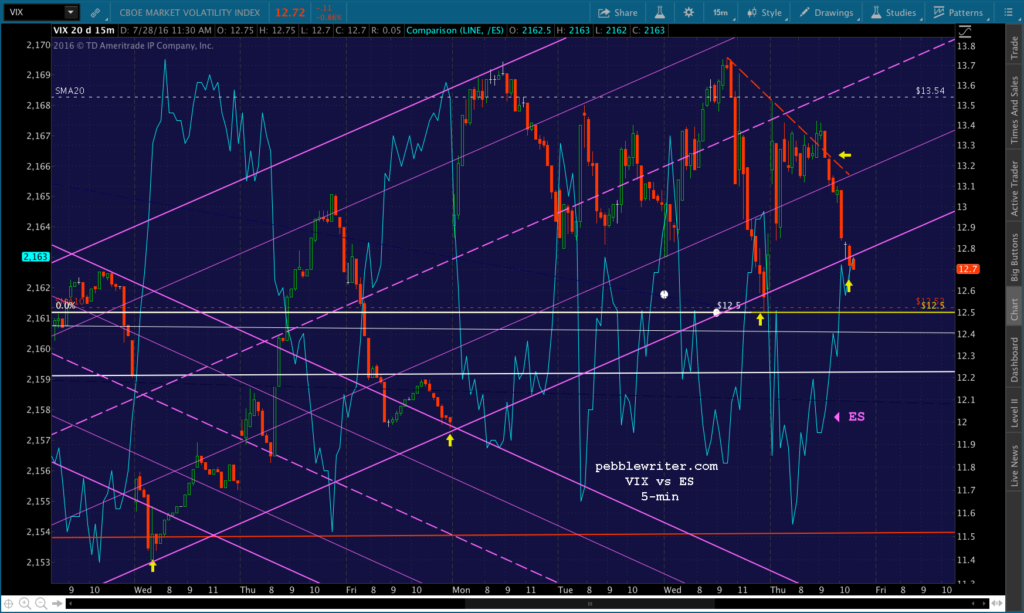Click the 2,170 value on left axis
The width and height of the screenshot is (1024, 613).
38,45
